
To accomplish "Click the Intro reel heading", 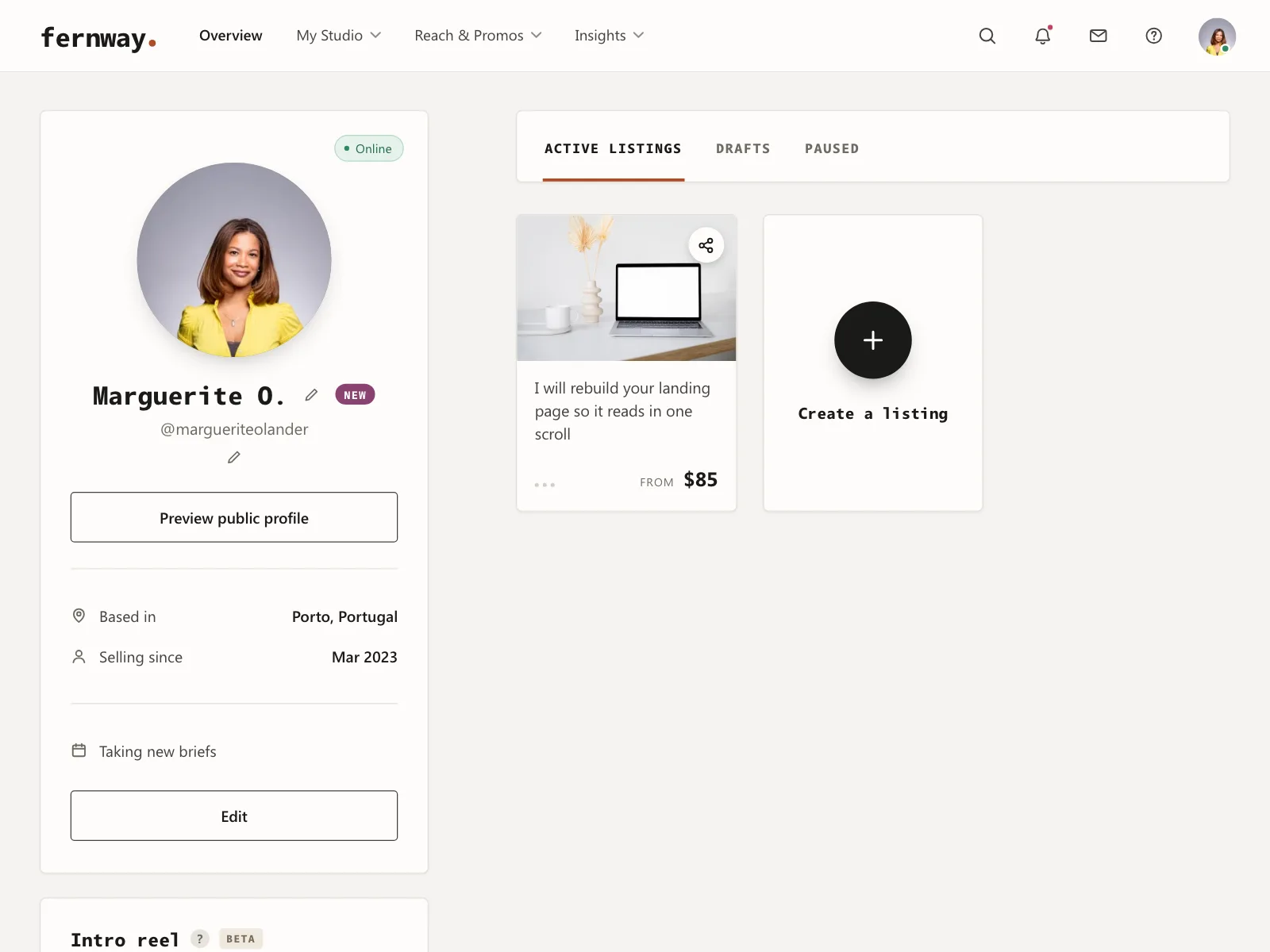I will click(125, 940).
